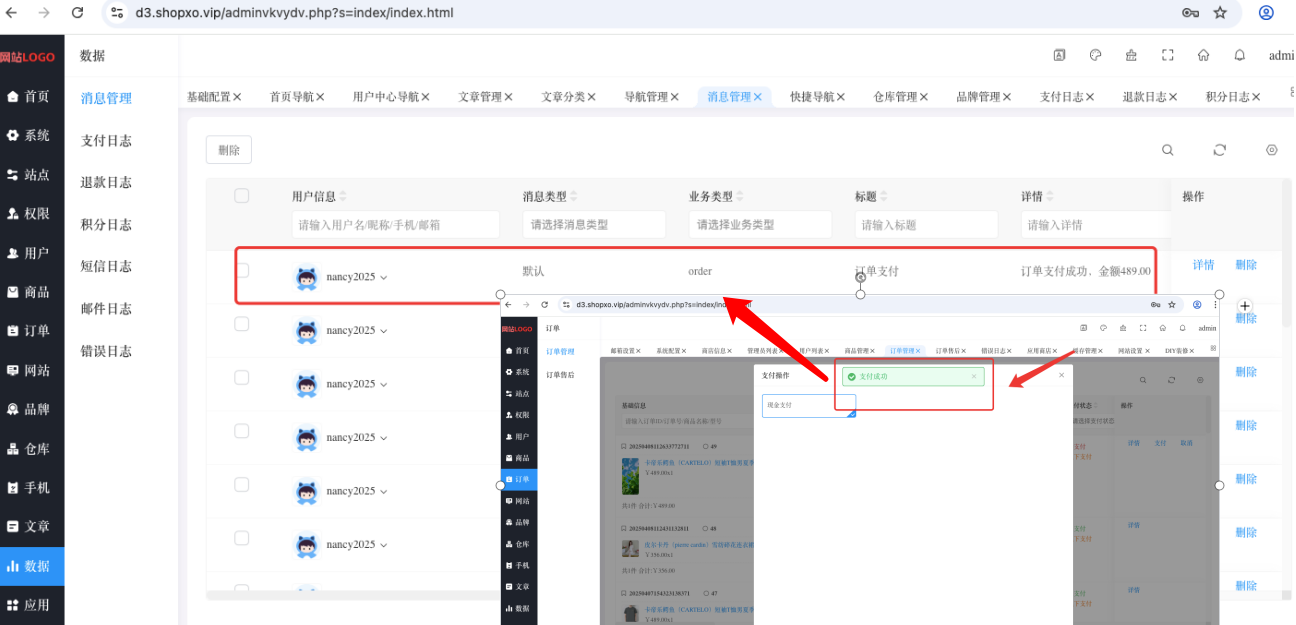The image size is (1296, 625).
Task: Open 邮件日志 in the data submenu
Action: (x=106, y=309)
